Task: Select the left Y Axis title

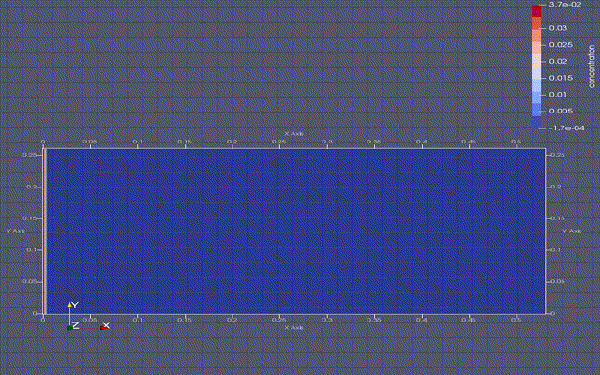Action: 16,231
